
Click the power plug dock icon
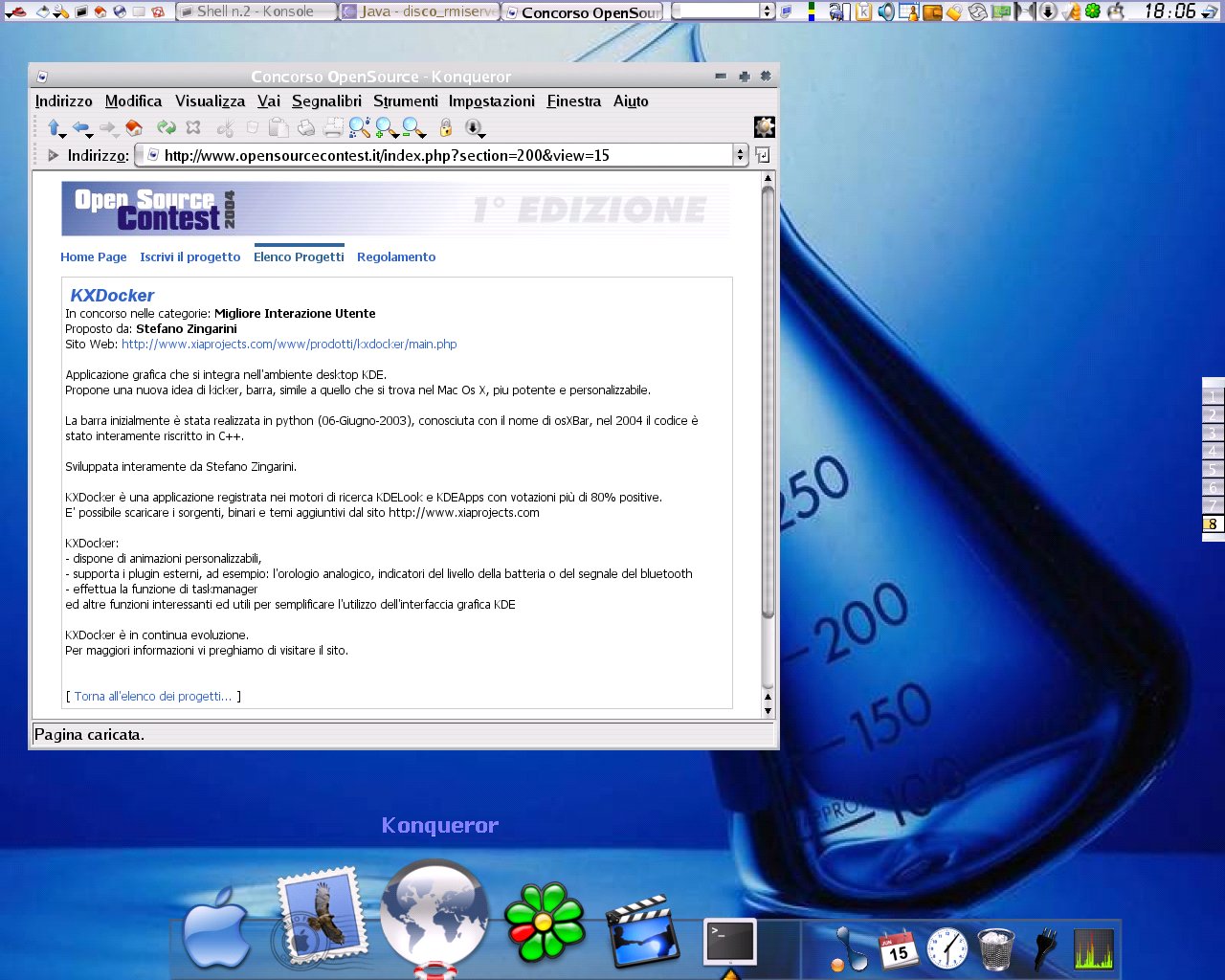(x=1046, y=949)
